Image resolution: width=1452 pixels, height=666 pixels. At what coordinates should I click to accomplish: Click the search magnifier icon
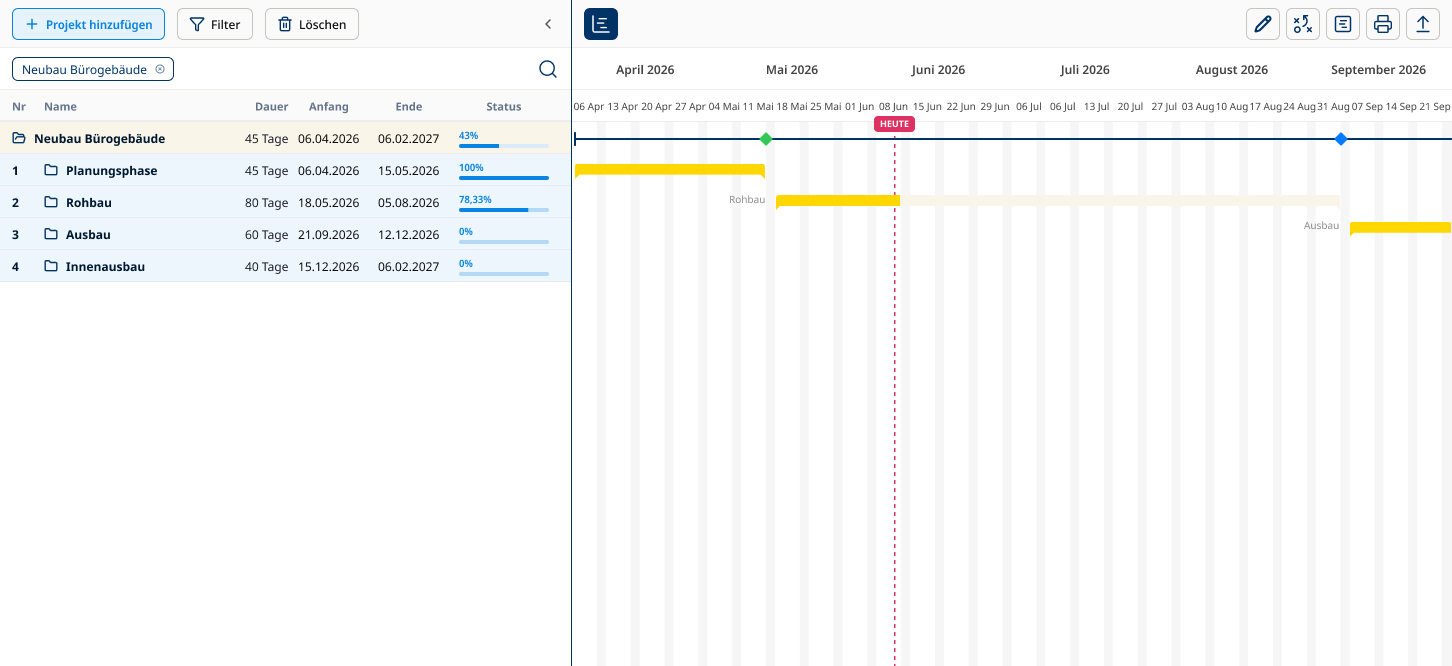pyautogui.click(x=548, y=69)
